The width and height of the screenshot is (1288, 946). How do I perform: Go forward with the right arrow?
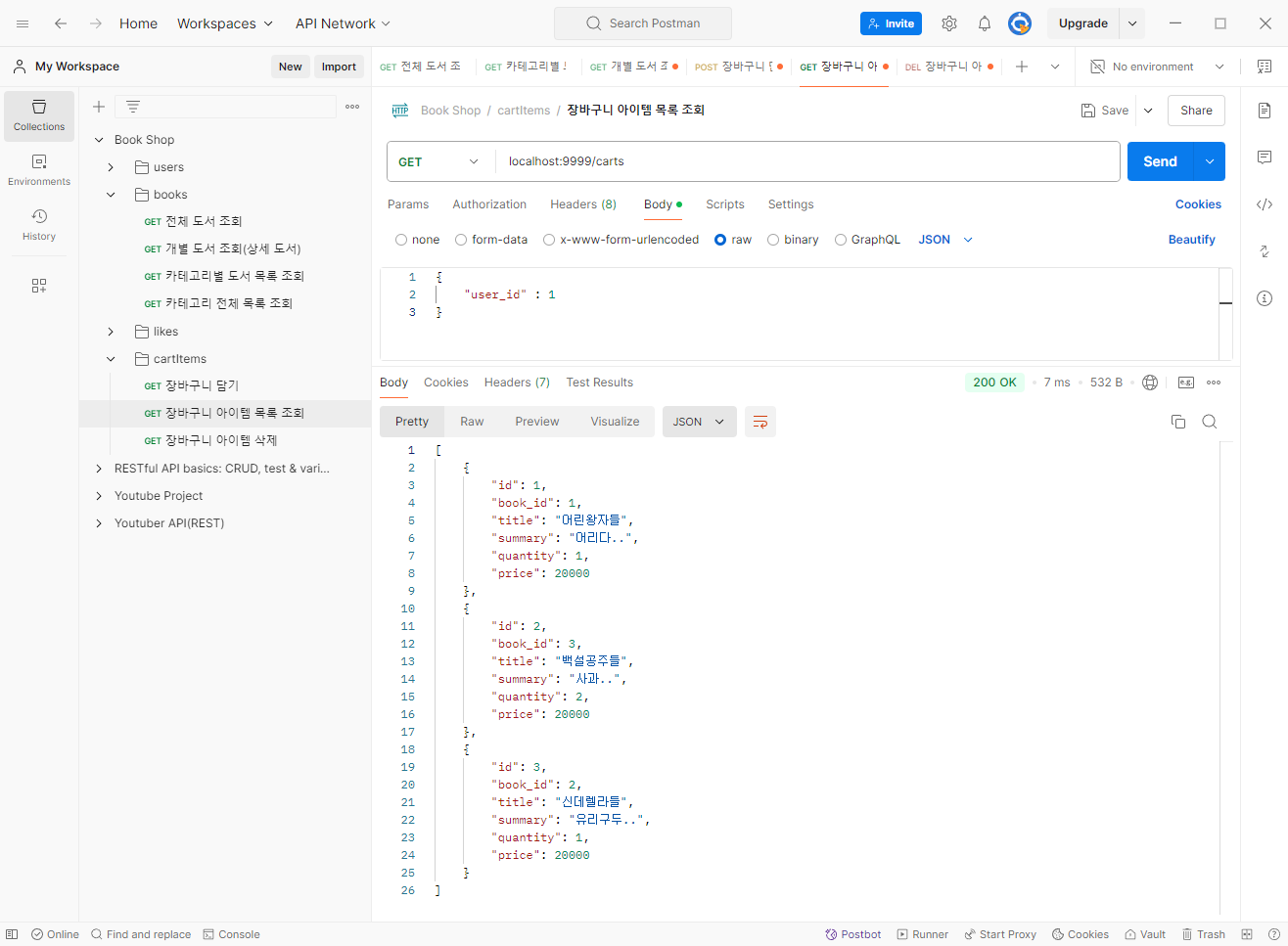[96, 23]
